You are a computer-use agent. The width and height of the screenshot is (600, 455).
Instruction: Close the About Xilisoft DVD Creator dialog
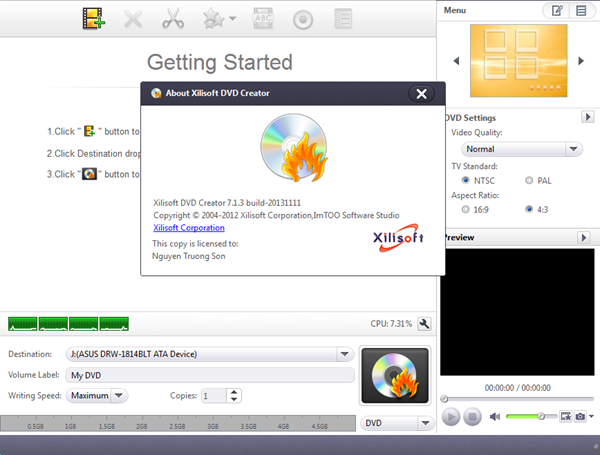[x=421, y=94]
